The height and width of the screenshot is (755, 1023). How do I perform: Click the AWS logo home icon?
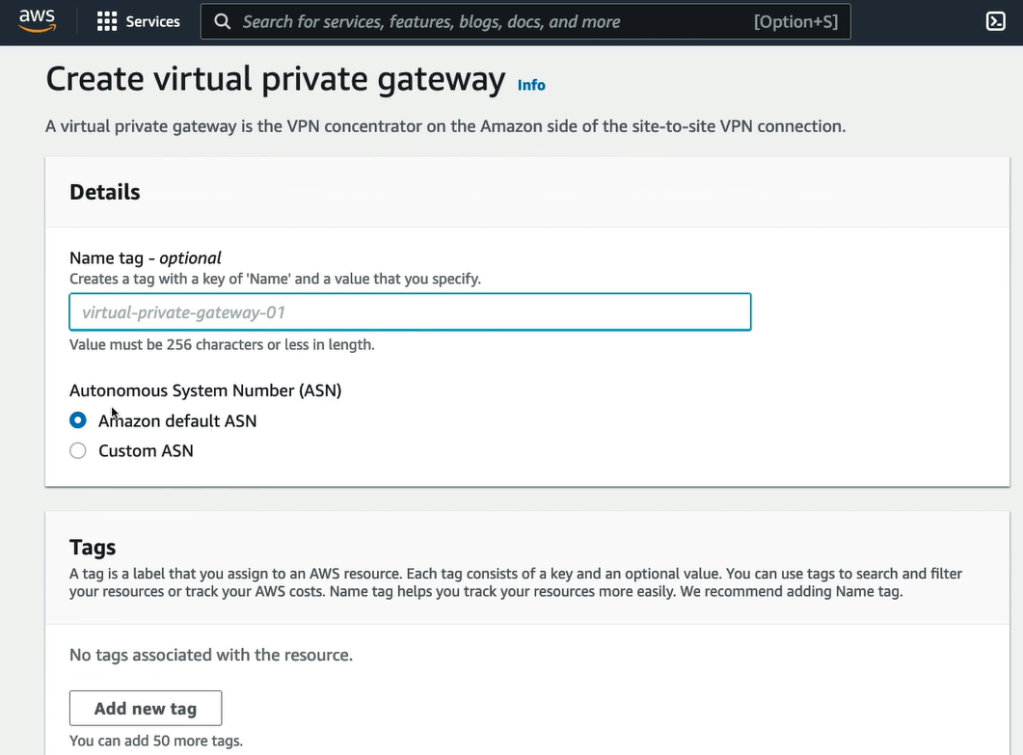37,21
